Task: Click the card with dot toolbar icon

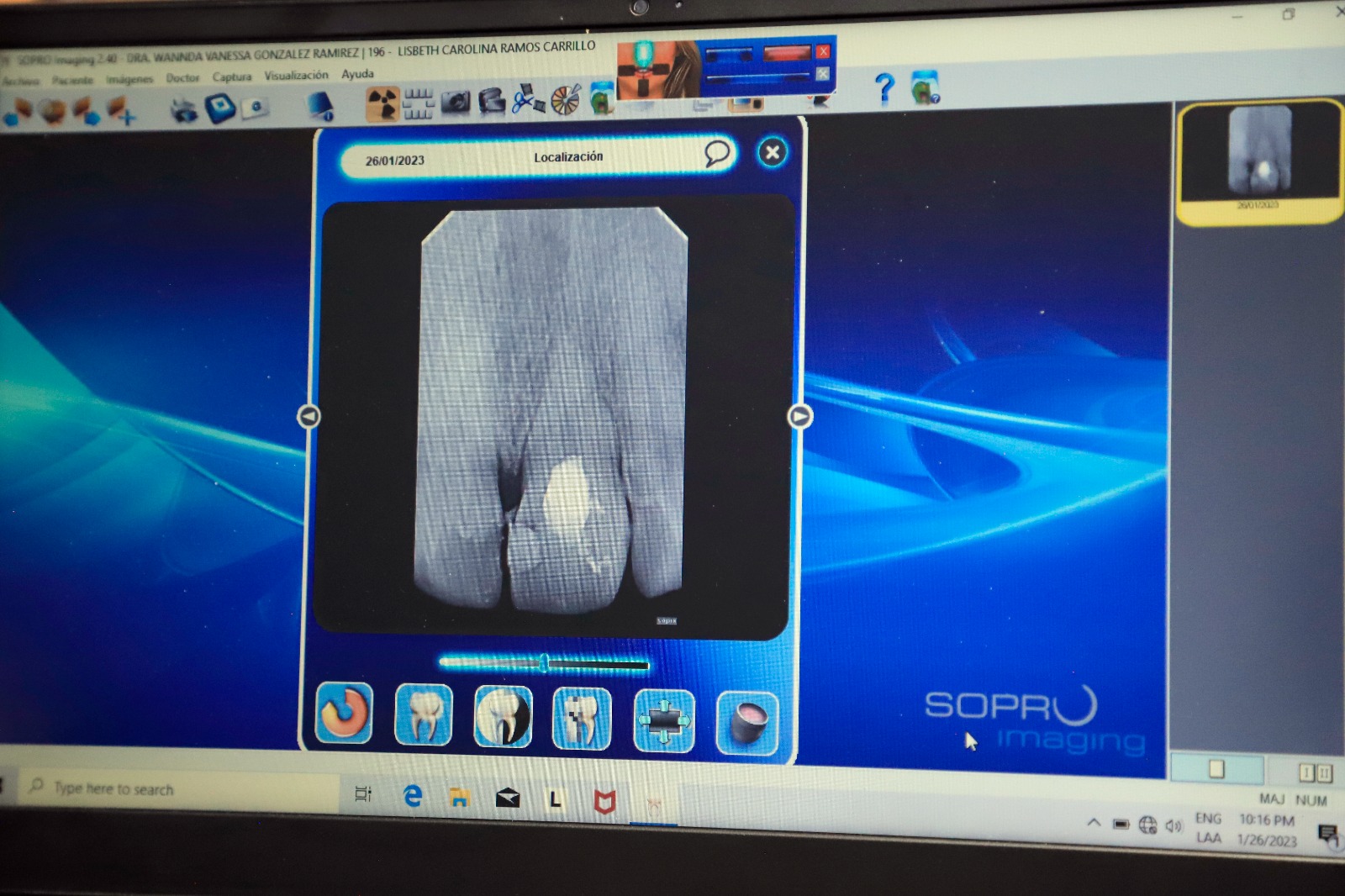Action: 256,107
